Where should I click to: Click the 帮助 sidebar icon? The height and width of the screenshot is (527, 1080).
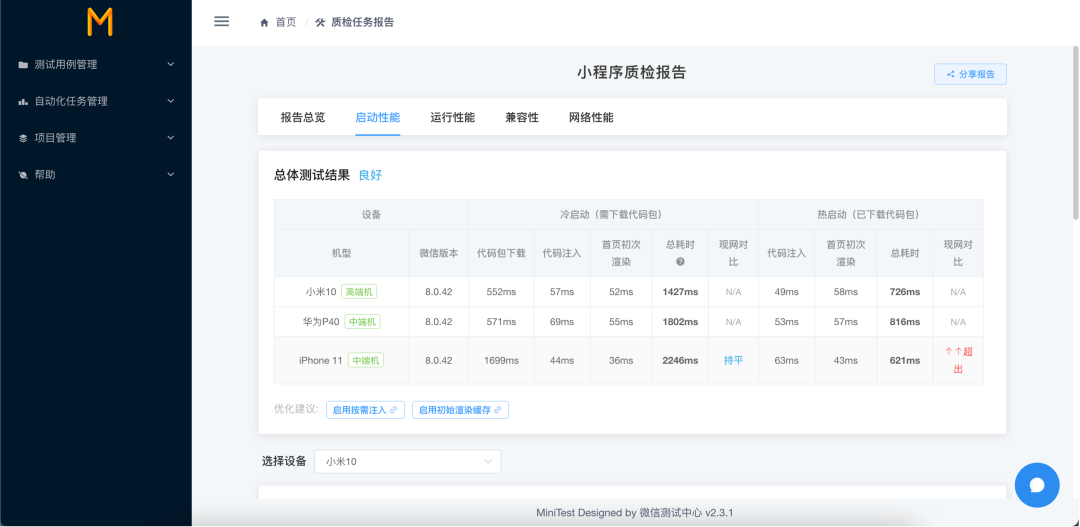point(23,175)
